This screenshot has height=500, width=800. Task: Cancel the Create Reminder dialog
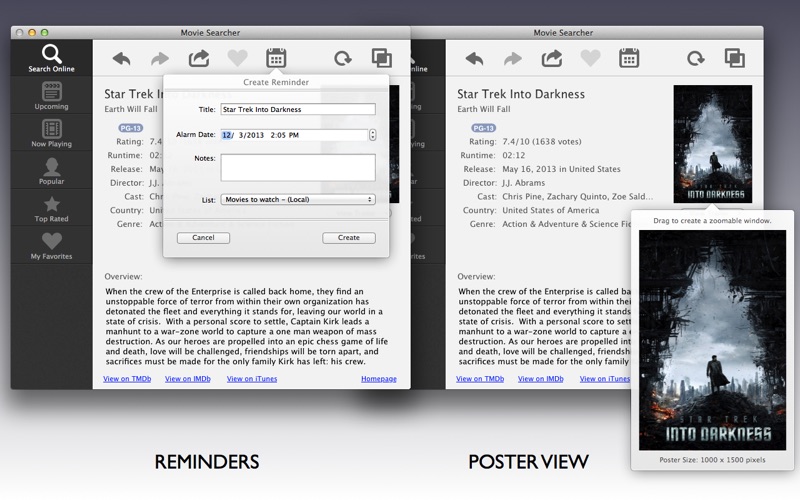pyautogui.click(x=203, y=238)
